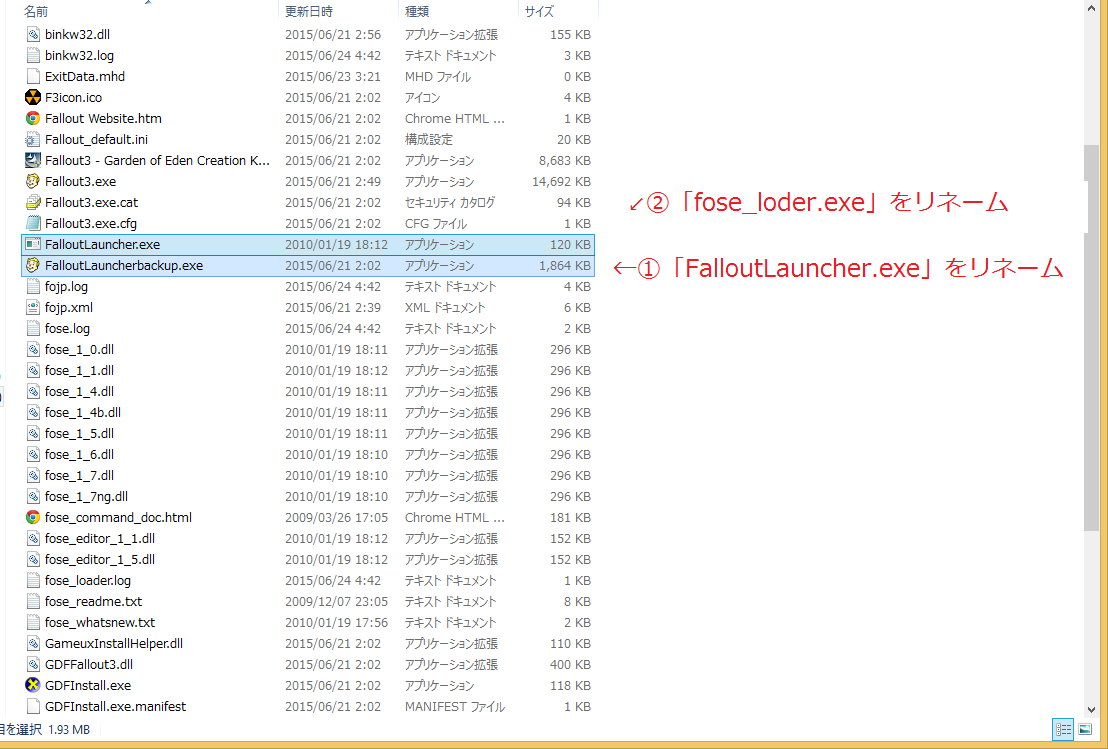Click the 14,692 KB size value

click(x=561, y=182)
